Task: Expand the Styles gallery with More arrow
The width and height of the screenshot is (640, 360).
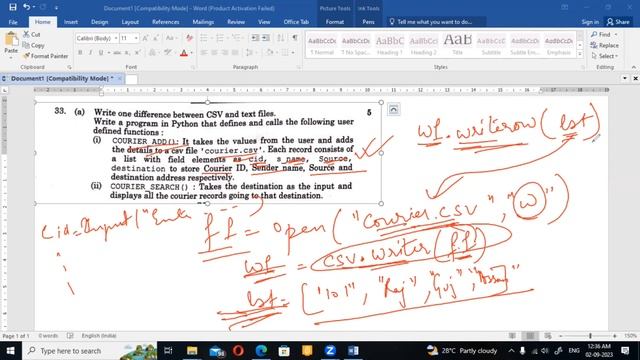Action: coord(580,55)
